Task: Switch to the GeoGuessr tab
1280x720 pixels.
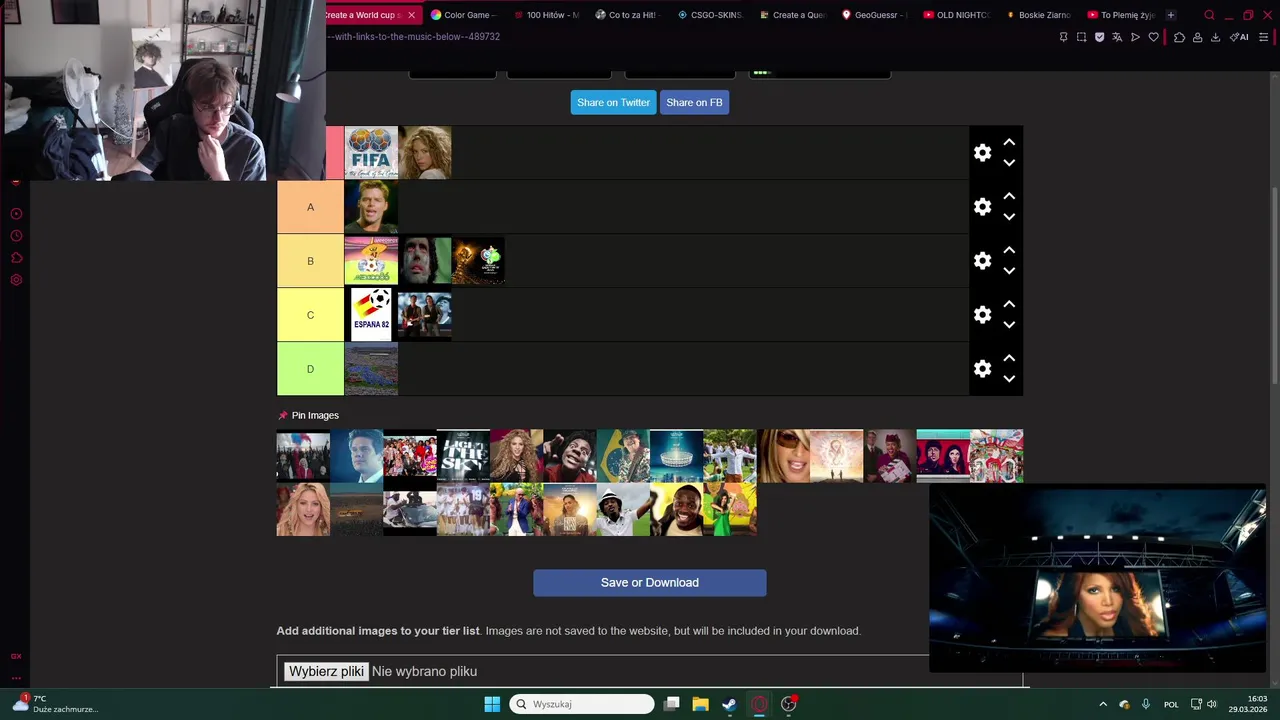Action: 875,15
